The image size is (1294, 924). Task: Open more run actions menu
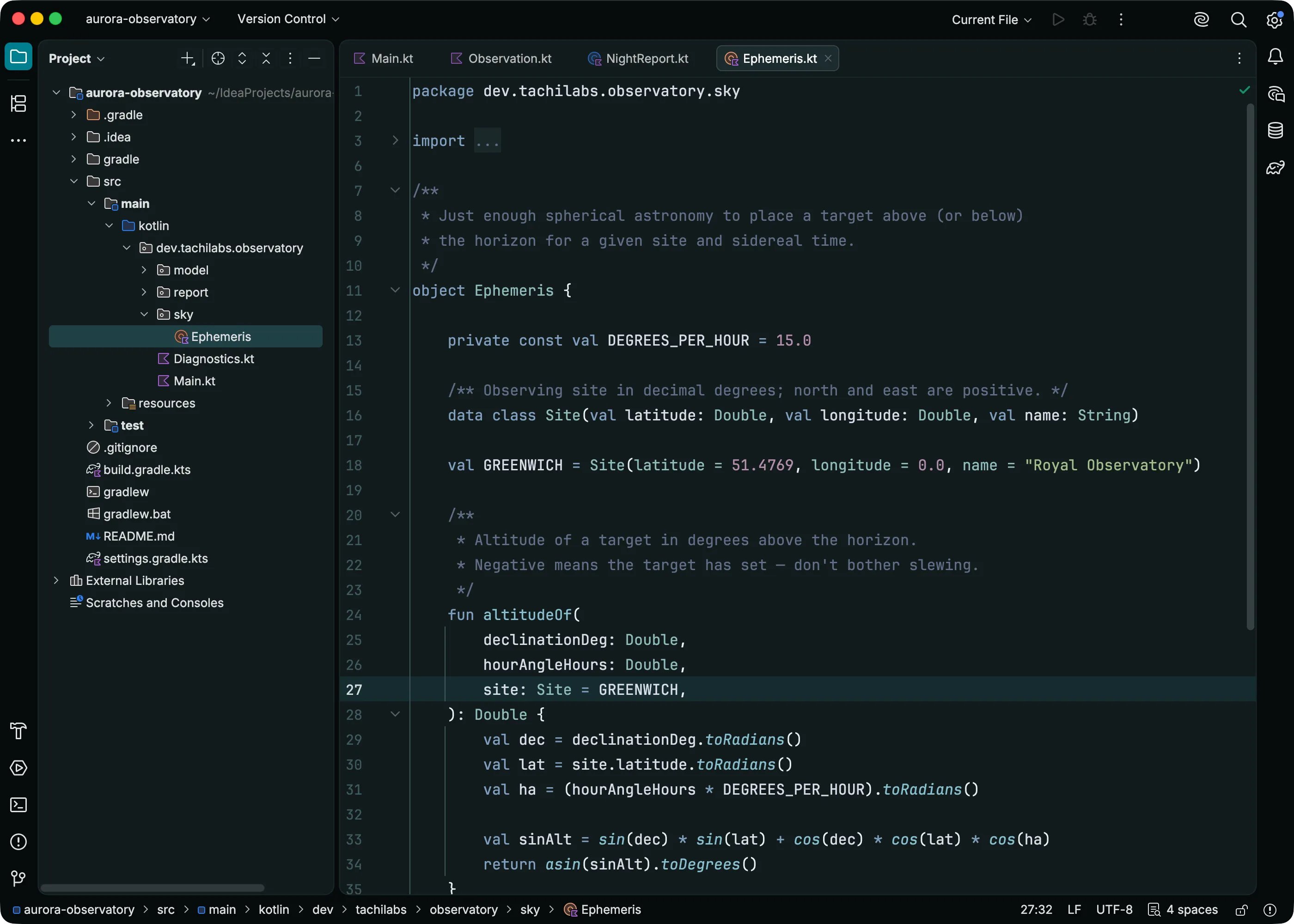pos(1121,19)
